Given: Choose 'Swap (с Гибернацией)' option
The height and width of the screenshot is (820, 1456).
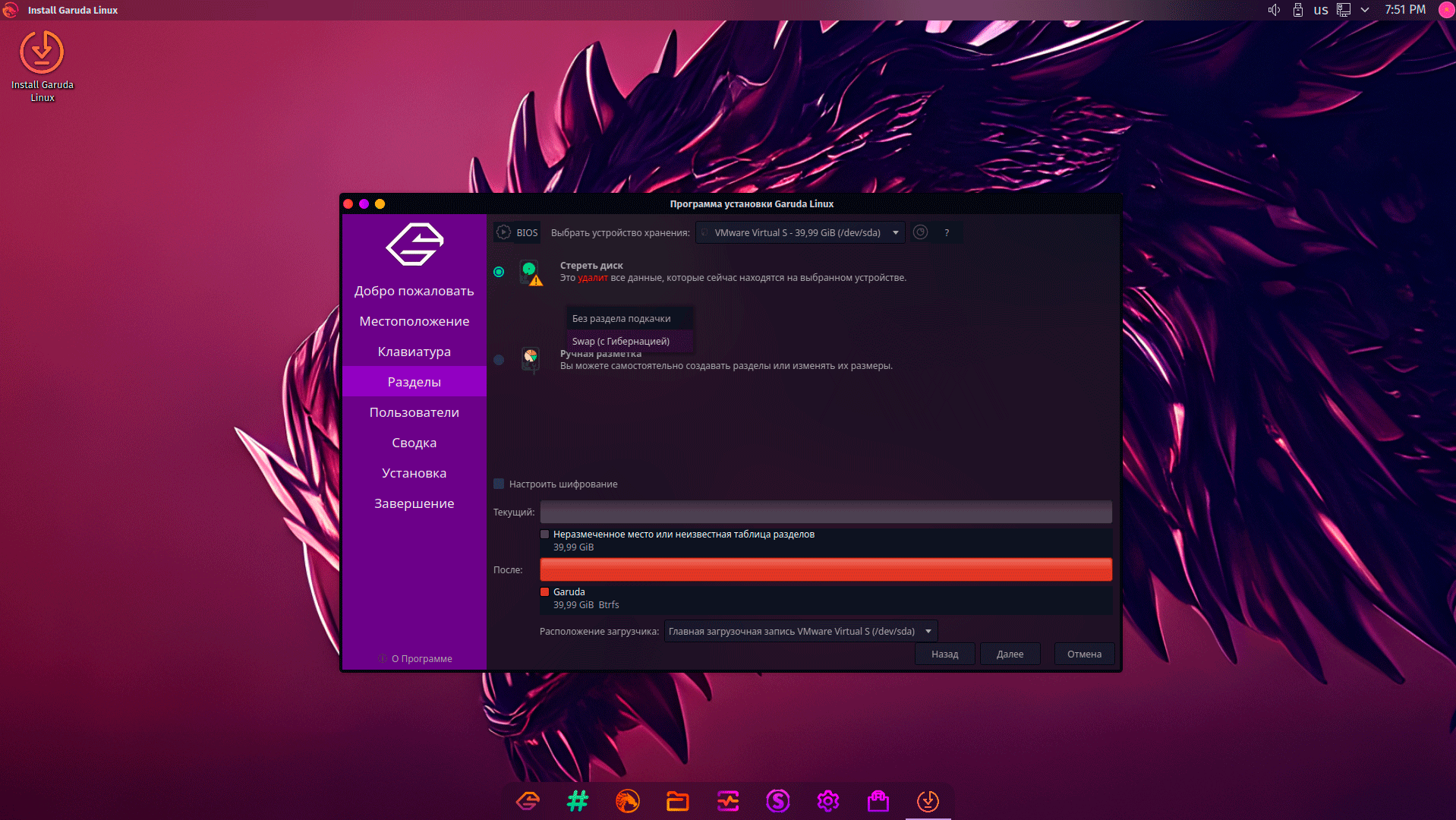Looking at the screenshot, I should click(x=629, y=341).
